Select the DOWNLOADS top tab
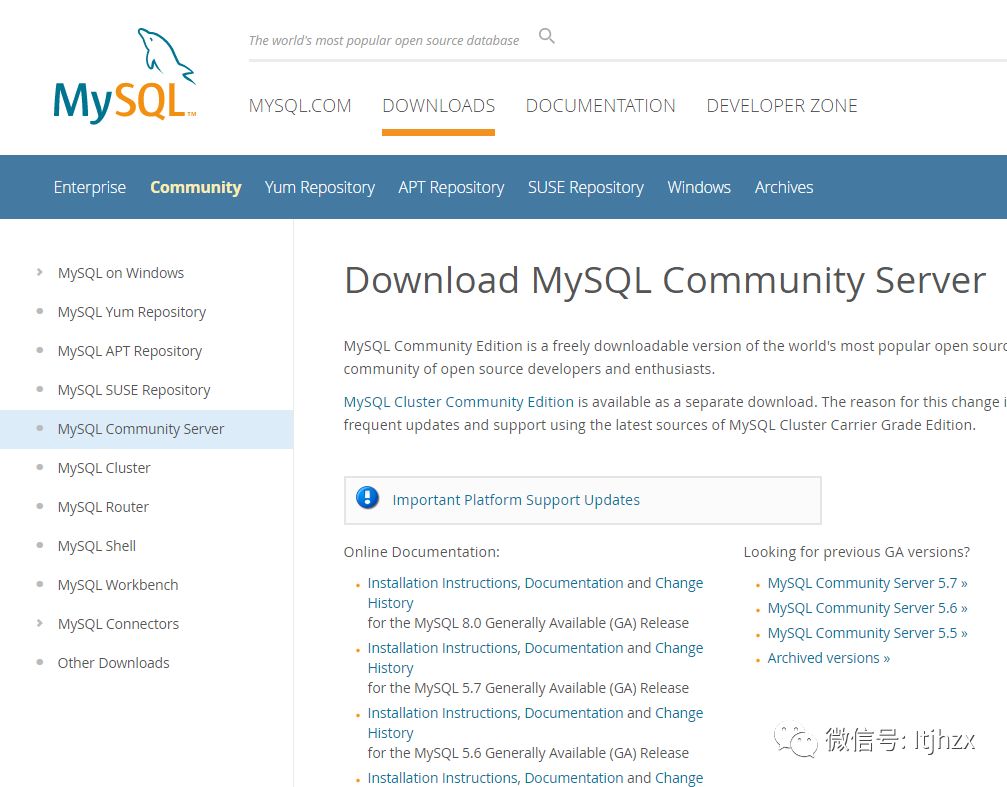This screenshot has height=787, width=1007. pyautogui.click(x=439, y=105)
